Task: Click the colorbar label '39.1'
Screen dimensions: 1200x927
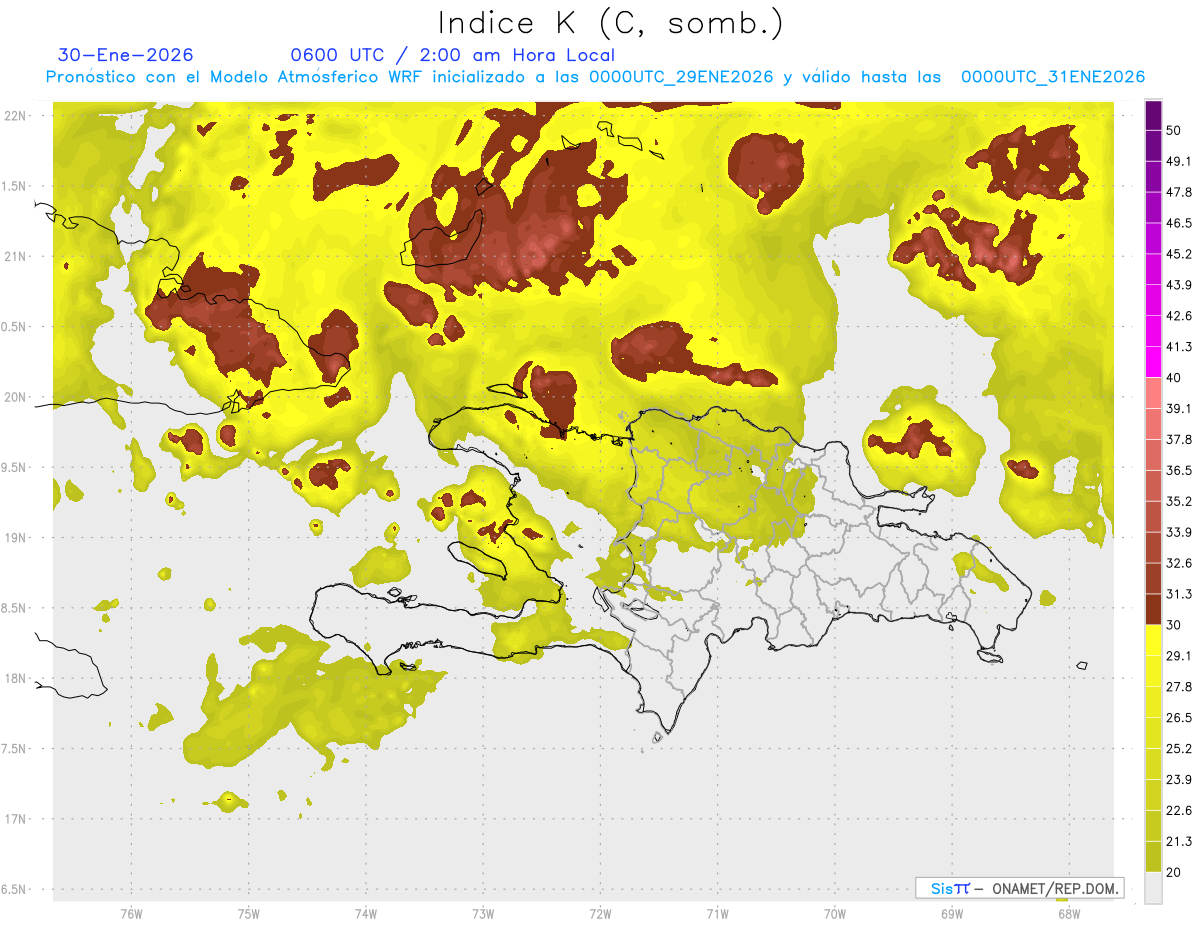Action: [1179, 408]
